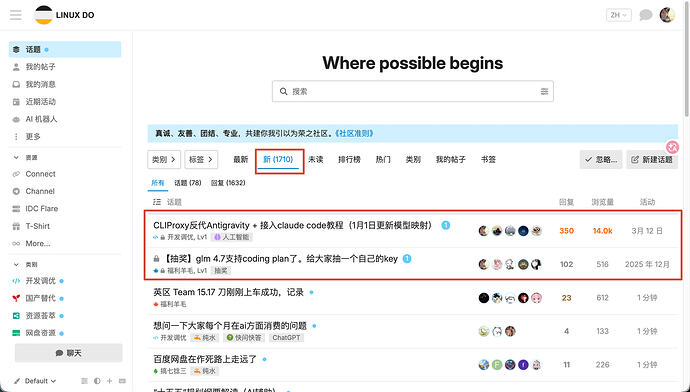
Task: Expand 更多 in the sidebar
Action: tap(65, 136)
